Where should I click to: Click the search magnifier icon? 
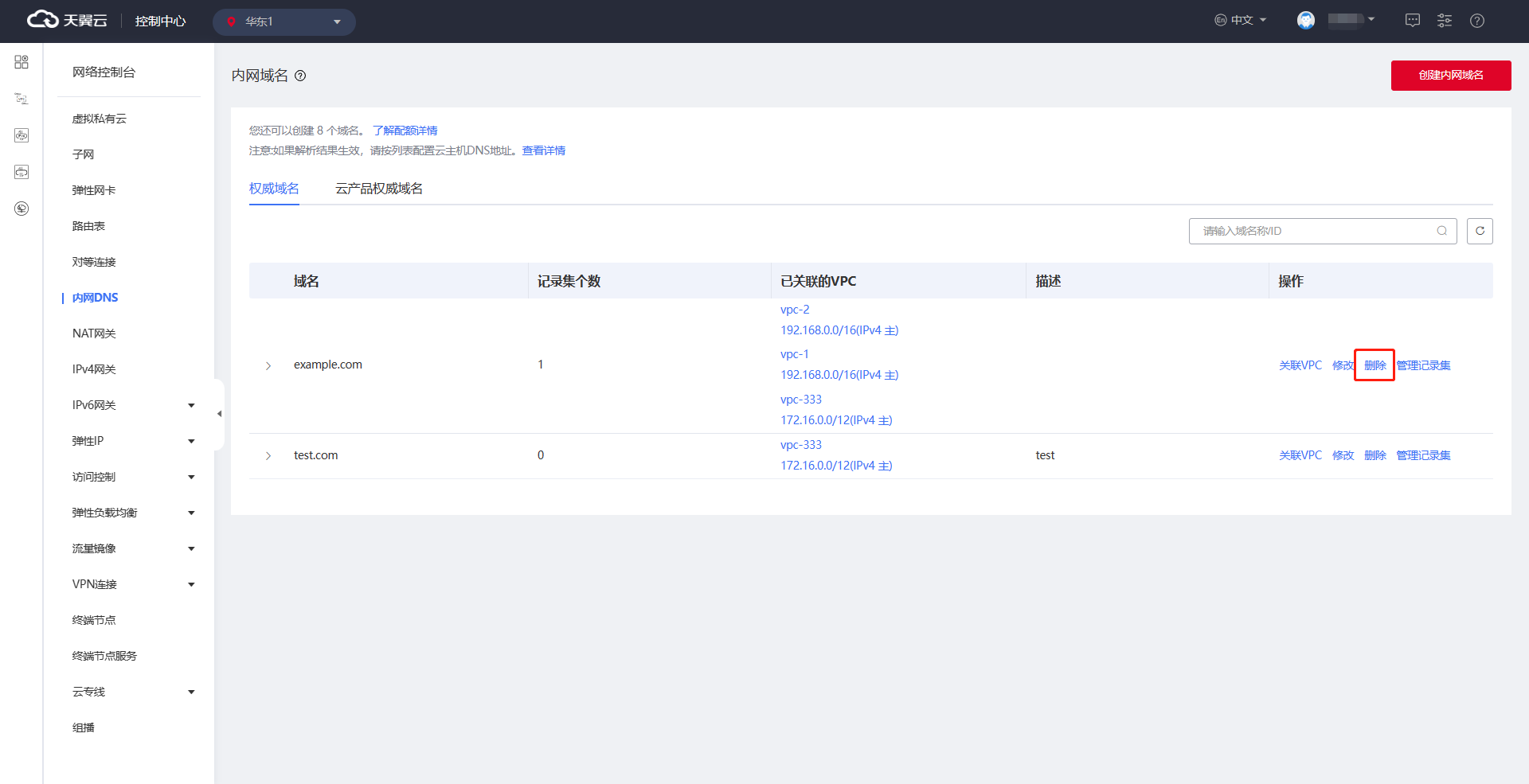pos(1441,231)
